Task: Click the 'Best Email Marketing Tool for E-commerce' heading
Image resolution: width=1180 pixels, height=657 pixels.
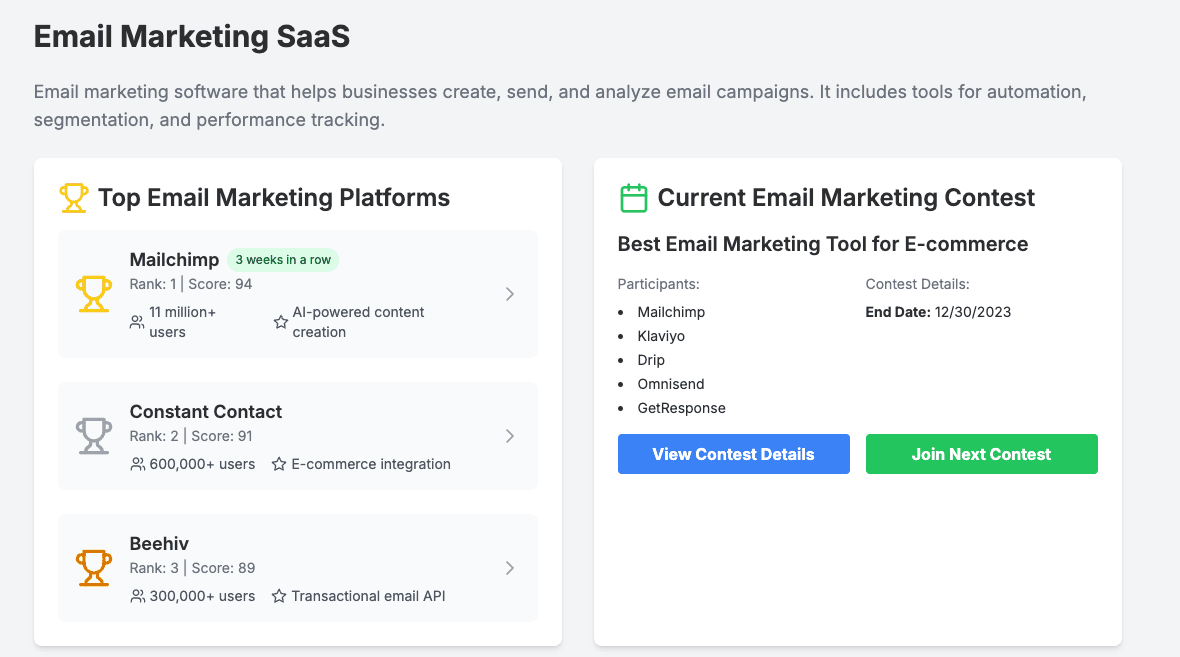Action: 823,244
